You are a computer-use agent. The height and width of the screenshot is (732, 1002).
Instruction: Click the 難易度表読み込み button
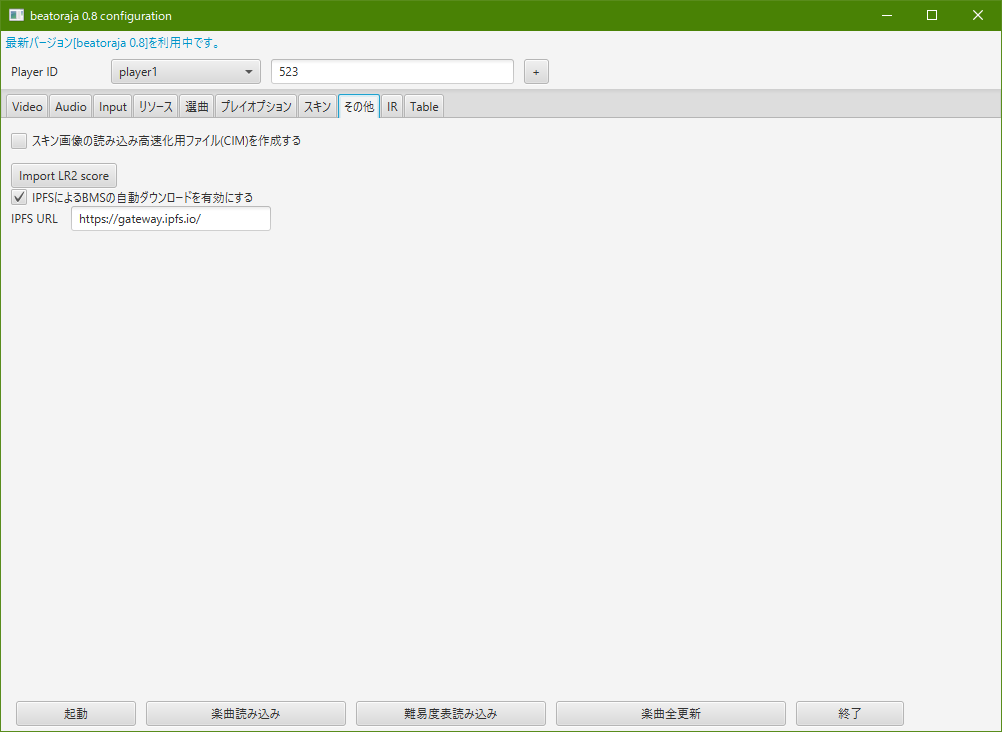tap(451, 713)
